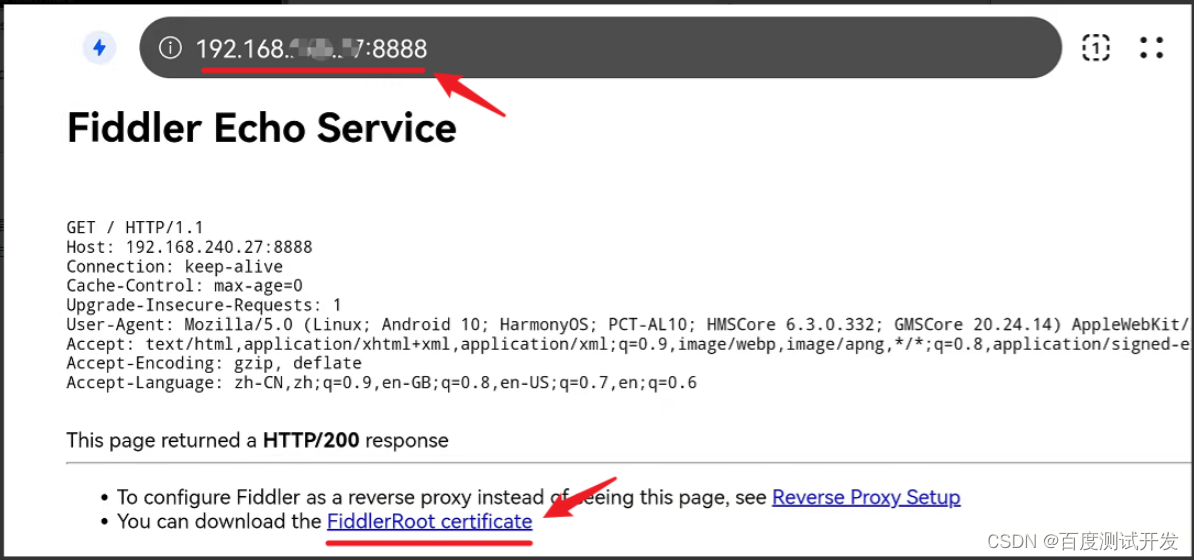This screenshot has width=1194, height=560.
Task: Tap the lightning bolt icon beside address bar
Action: click(99, 49)
